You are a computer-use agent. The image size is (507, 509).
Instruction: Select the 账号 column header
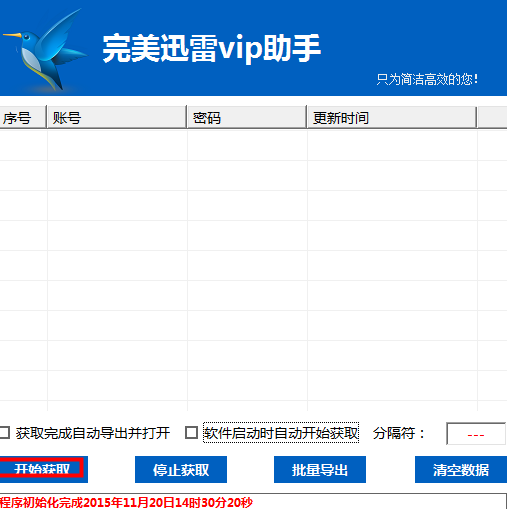(x=116, y=117)
